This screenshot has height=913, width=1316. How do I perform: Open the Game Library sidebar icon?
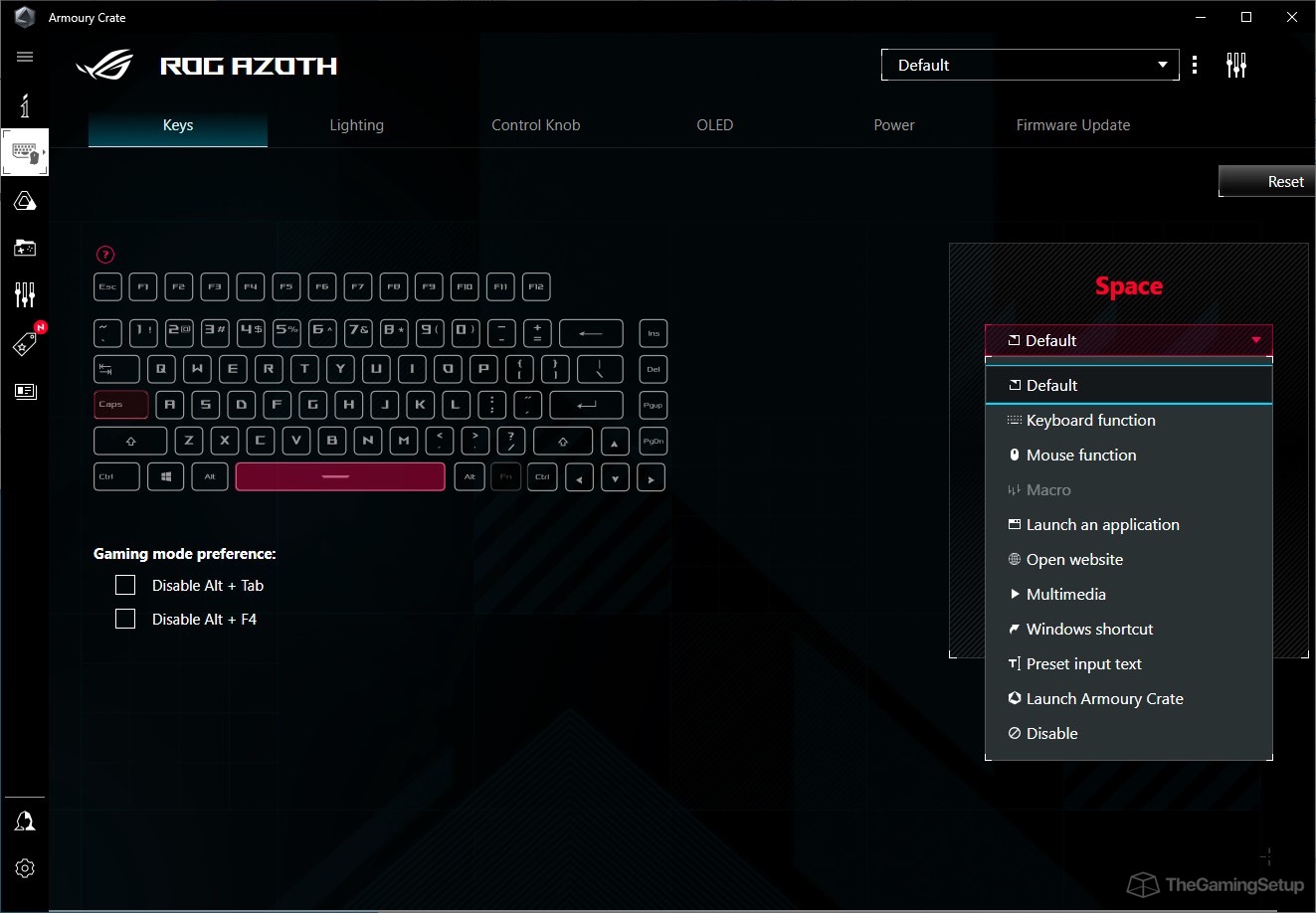click(x=25, y=248)
